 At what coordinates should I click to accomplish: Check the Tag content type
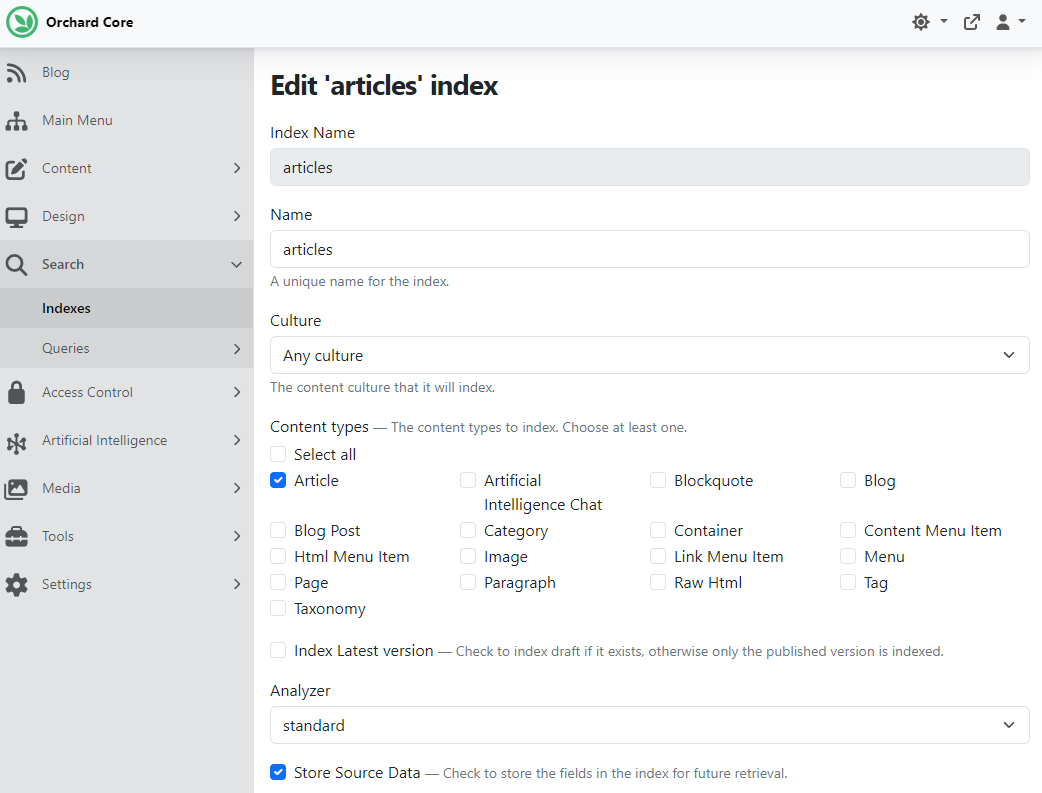[x=848, y=582]
